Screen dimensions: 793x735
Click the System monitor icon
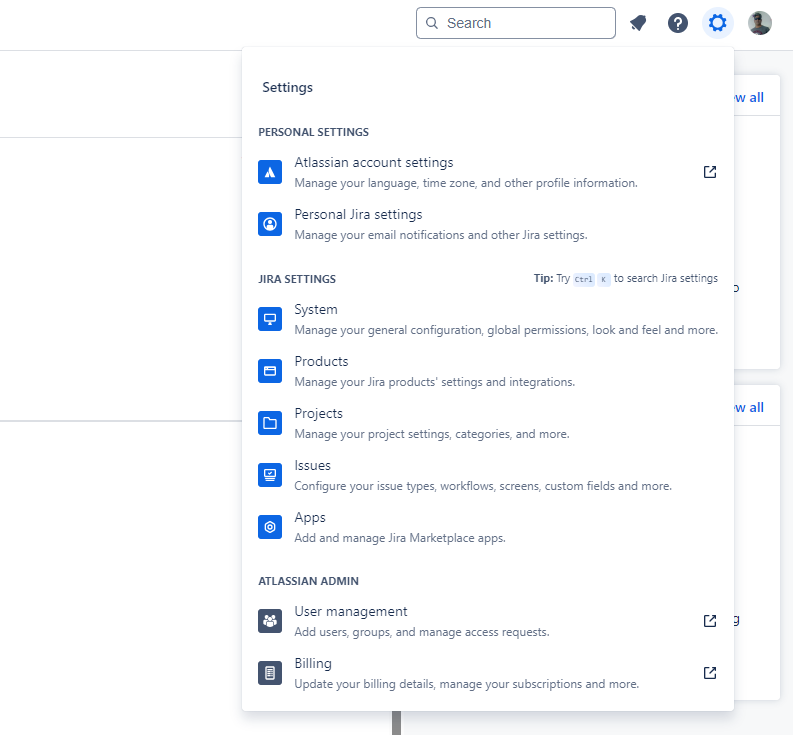tap(270, 319)
